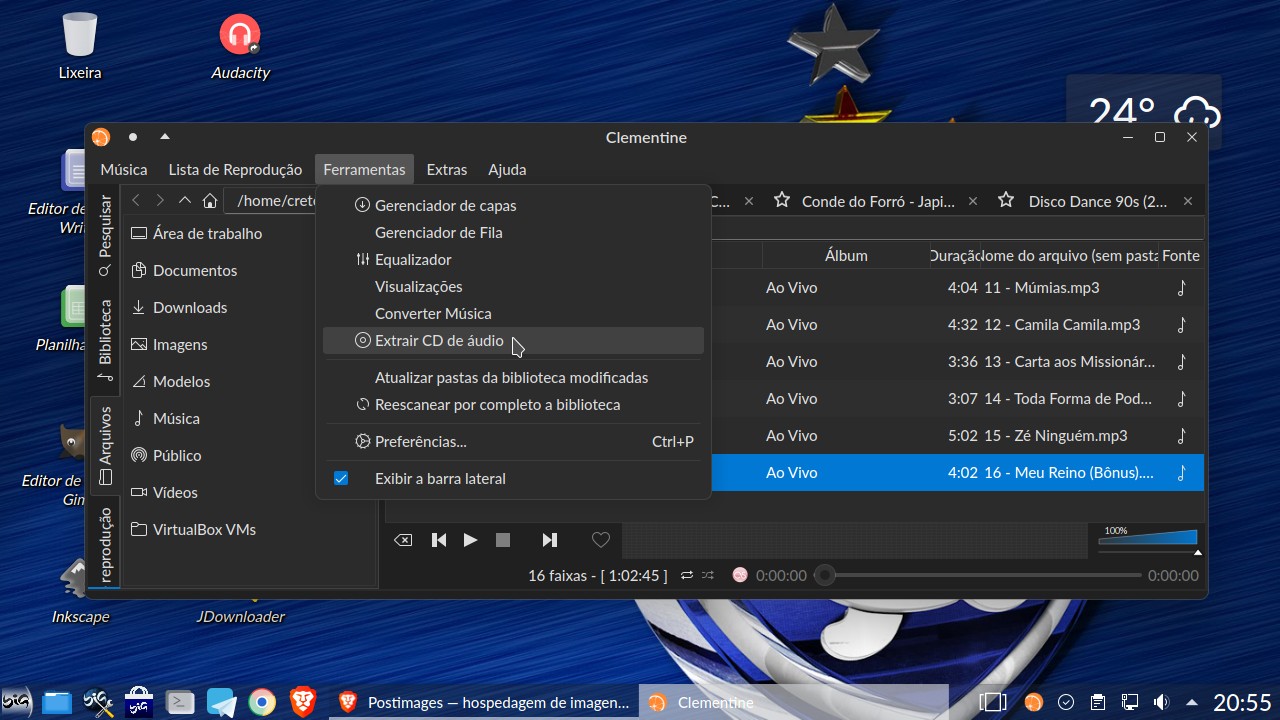The image size is (1280, 720).
Task: Open Vídeos folder
Action: pos(164,493)
